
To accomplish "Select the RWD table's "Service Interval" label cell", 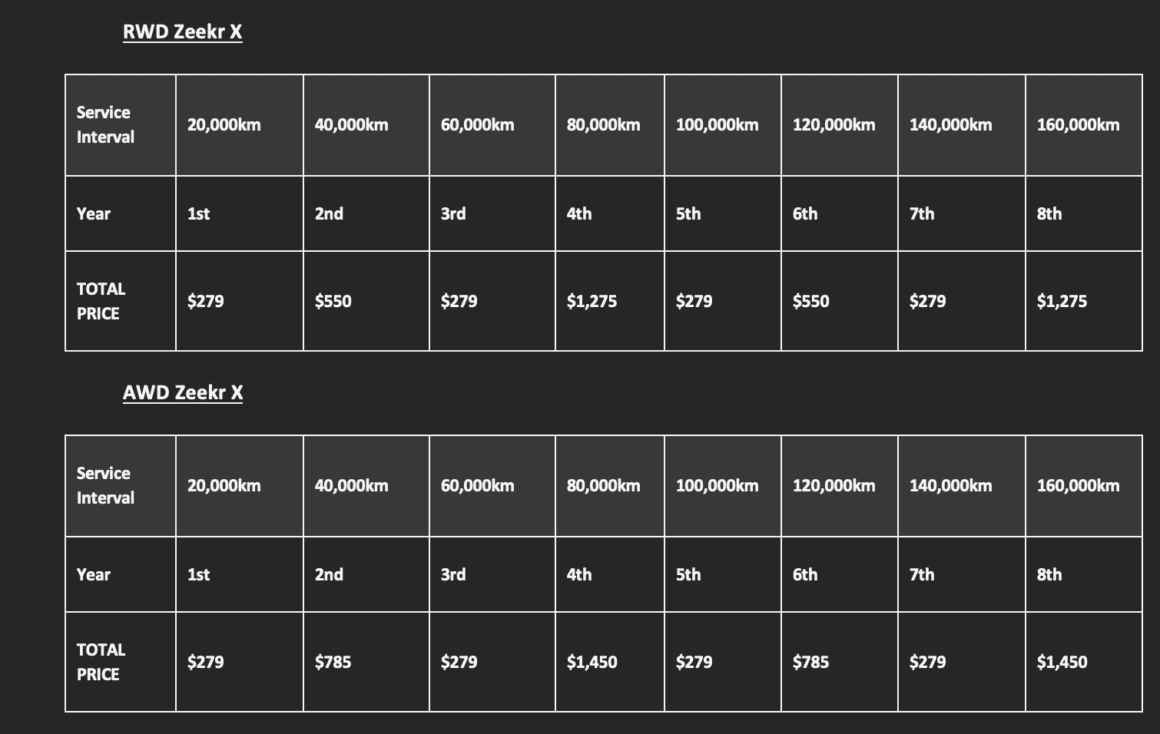I will [105, 125].
